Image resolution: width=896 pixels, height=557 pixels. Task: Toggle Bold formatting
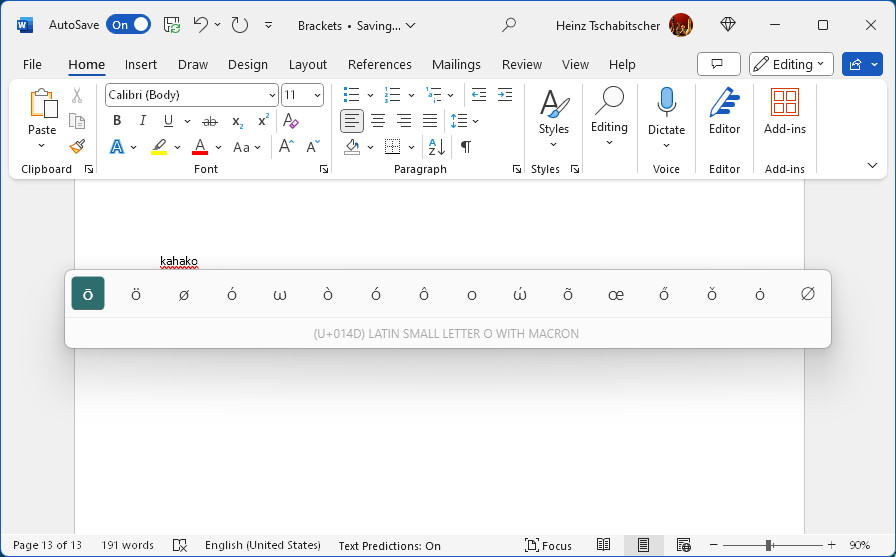(x=117, y=121)
